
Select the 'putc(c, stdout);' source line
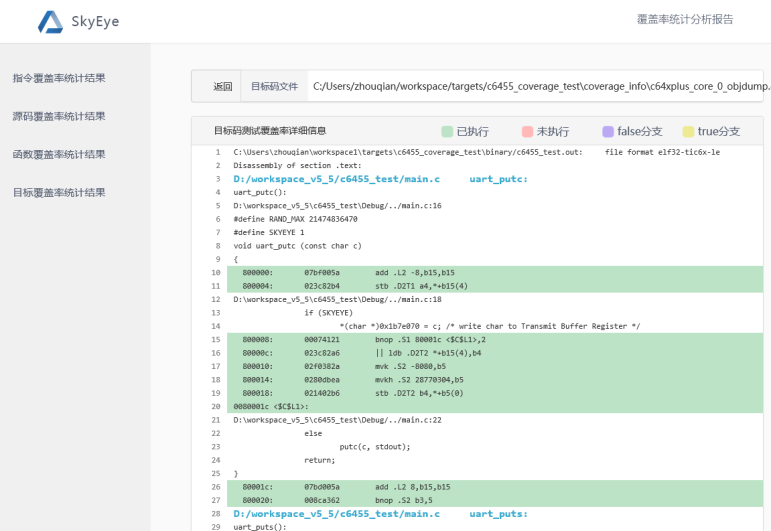(x=375, y=447)
